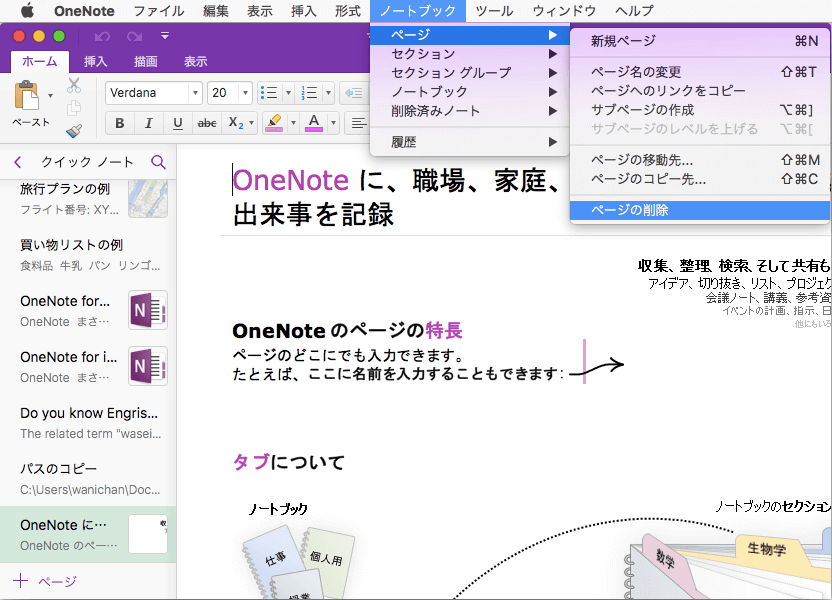This screenshot has height=600, width=832.
Task: Open Customize Quick Access Toolbar arrow
Action: tap(164, 36)
